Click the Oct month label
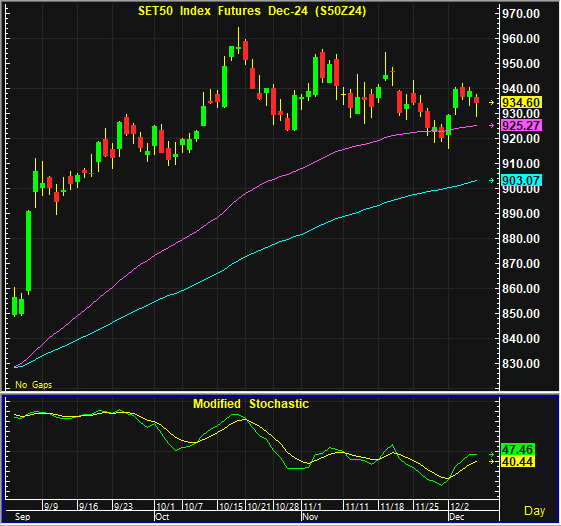This screenshot has height=526, width=561. click(162, 517)
